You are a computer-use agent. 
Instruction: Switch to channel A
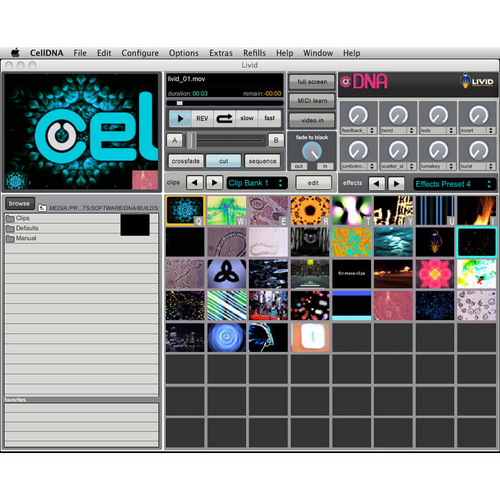point(175,140)
